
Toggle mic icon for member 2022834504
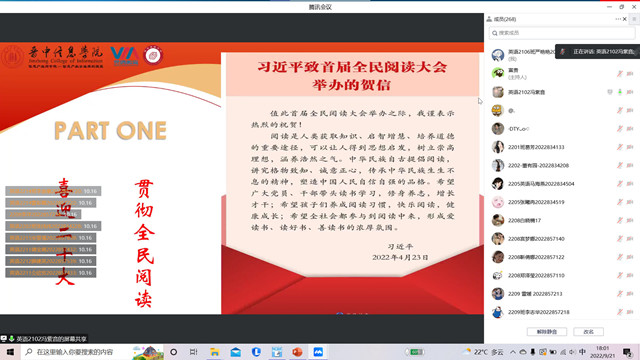pos(620,184)
